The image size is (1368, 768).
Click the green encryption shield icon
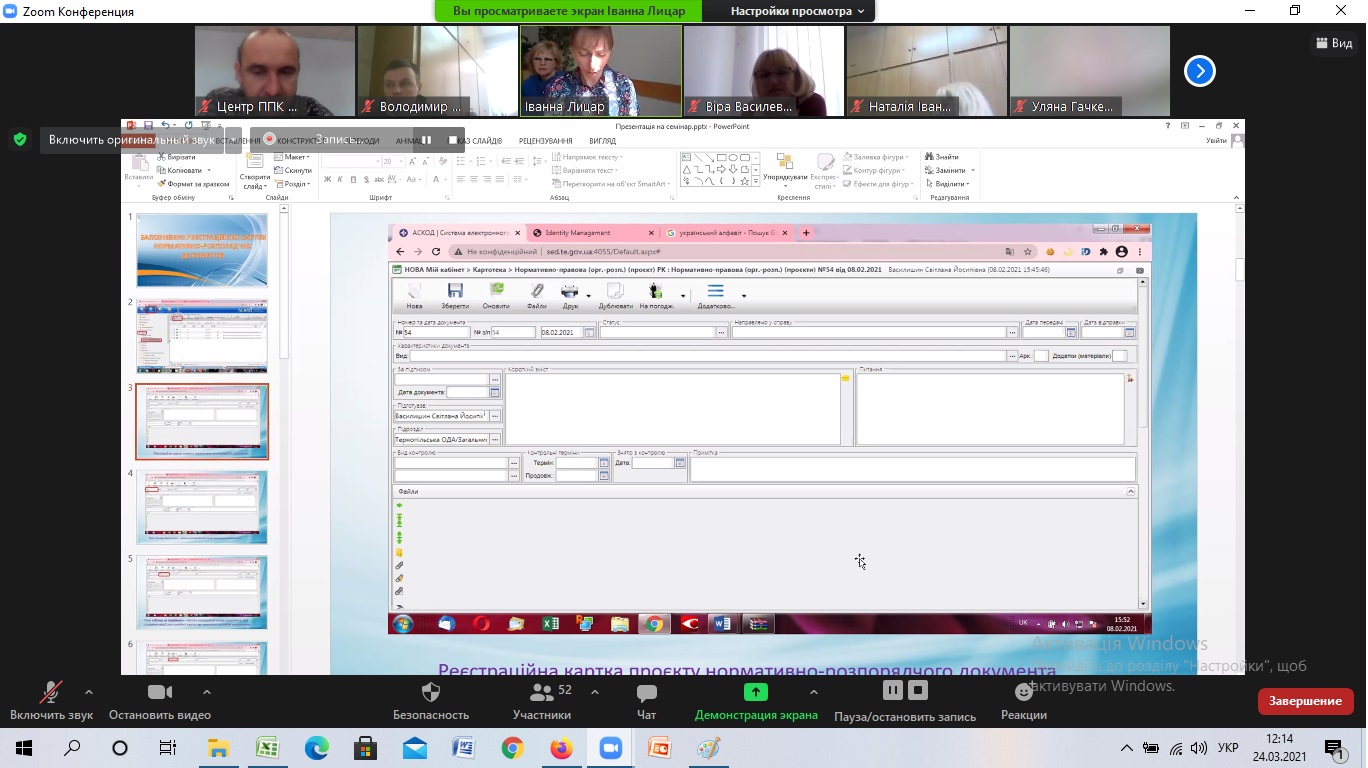click(19, 140)
